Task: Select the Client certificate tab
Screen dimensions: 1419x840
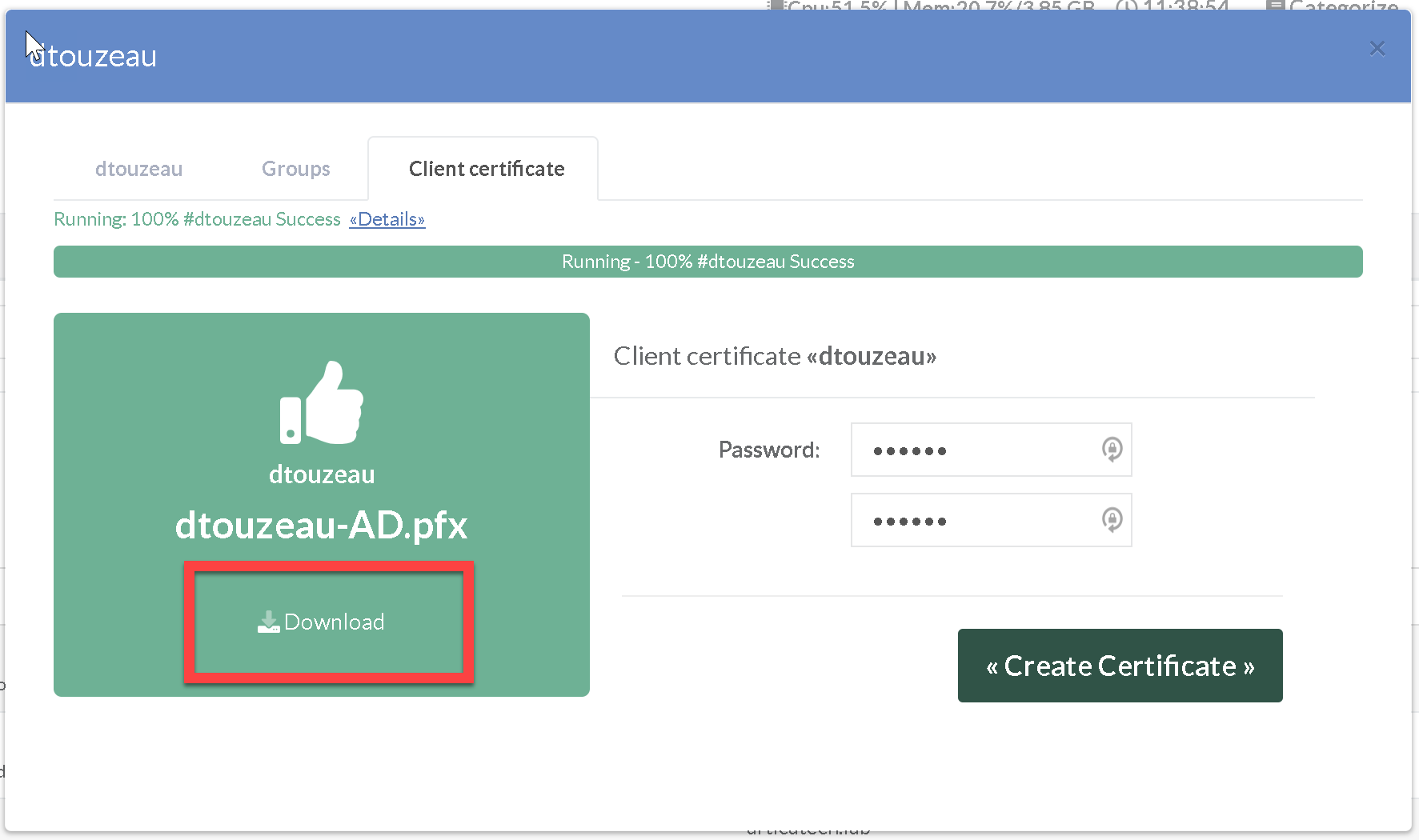Action: [486, 169]
